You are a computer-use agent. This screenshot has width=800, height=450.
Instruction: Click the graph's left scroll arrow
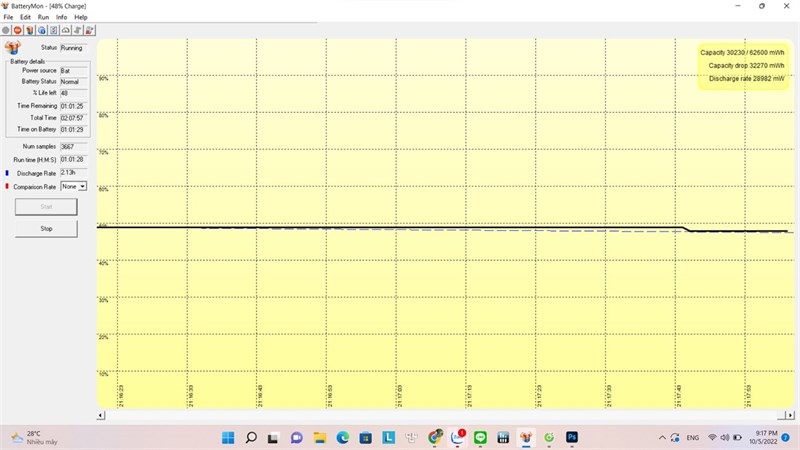coord(101,415)
